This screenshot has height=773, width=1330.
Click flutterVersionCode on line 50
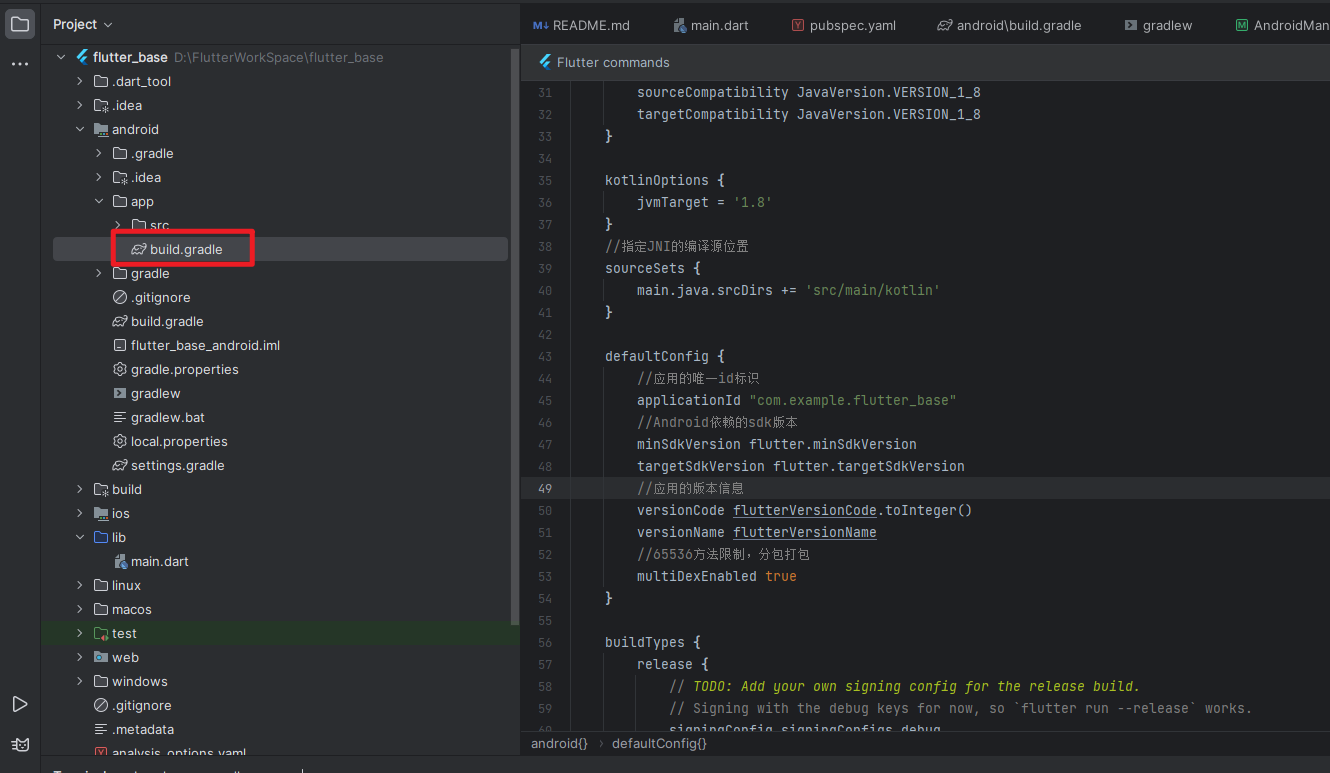(x=805, y=510)
